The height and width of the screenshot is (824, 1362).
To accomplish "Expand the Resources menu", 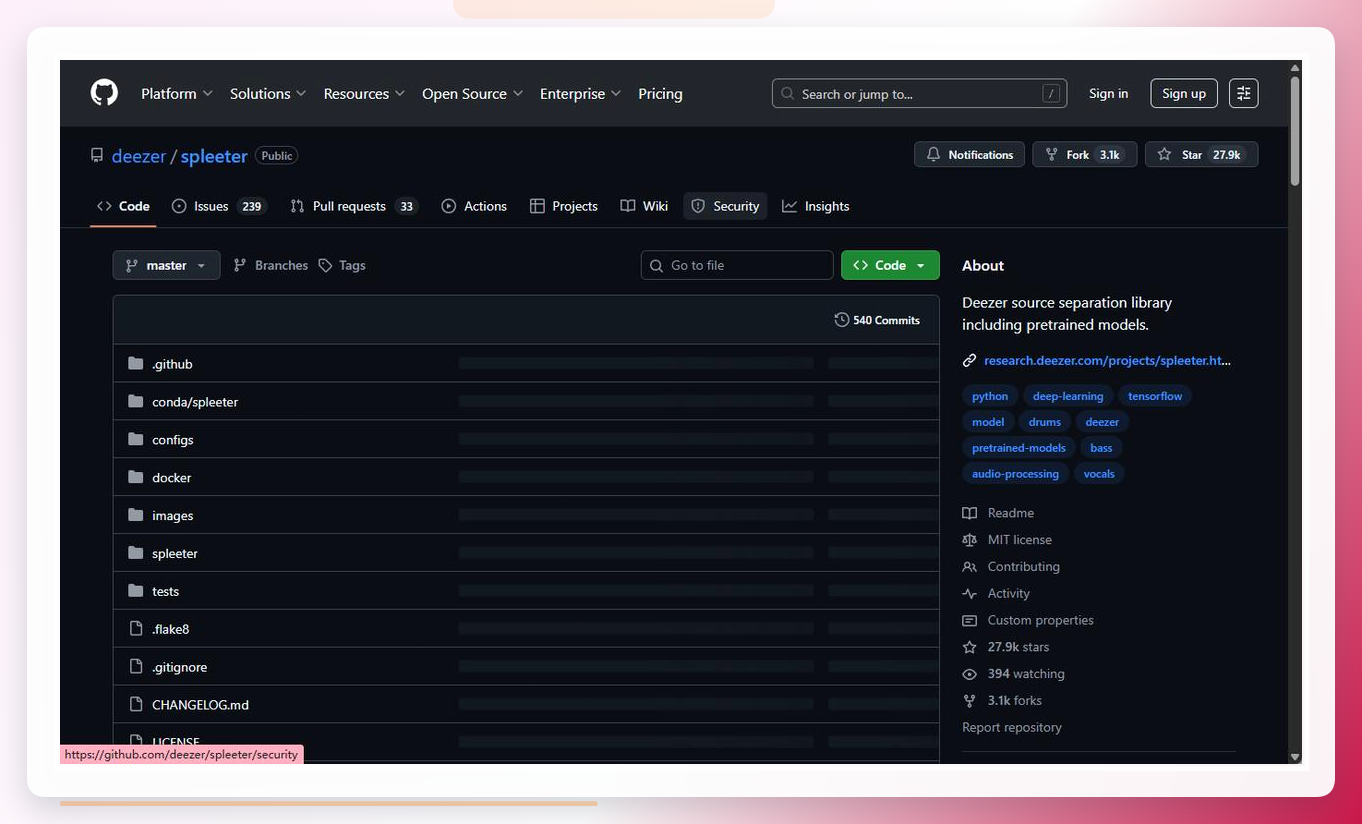I will tap(364, 93).
